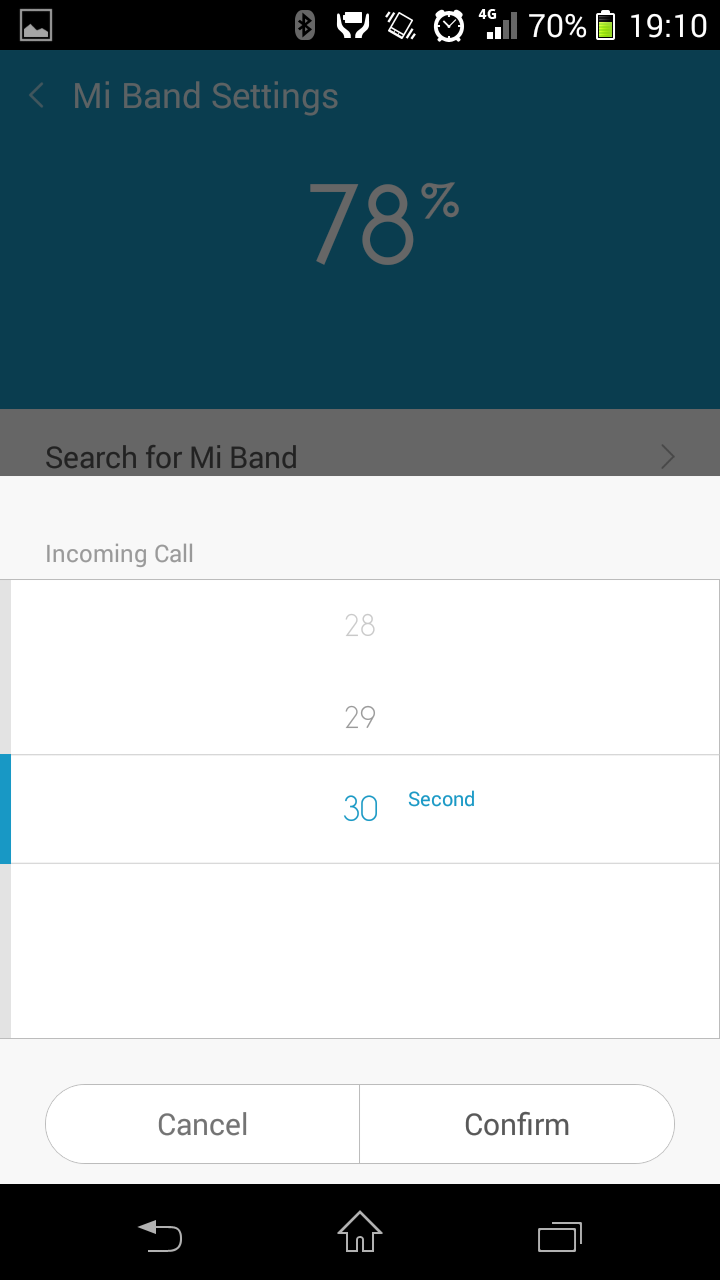Screen dimensions: 720x1280
Task: Open the Search for Mi Band chevron
Action: (669, 457)
